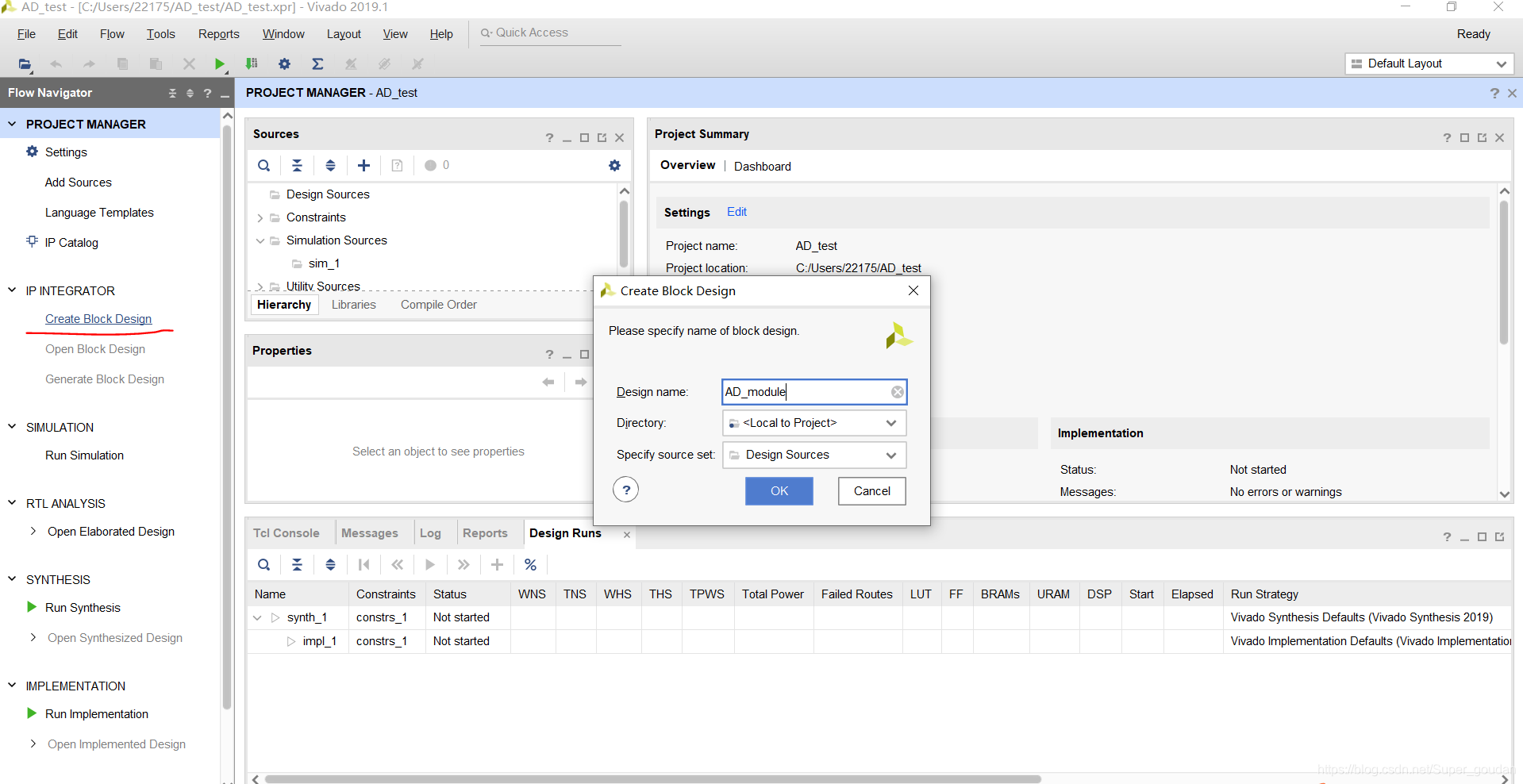This screenshot has height=784, width=1523.
Task: Add sources with the plus icon
Action: [363, 165]
